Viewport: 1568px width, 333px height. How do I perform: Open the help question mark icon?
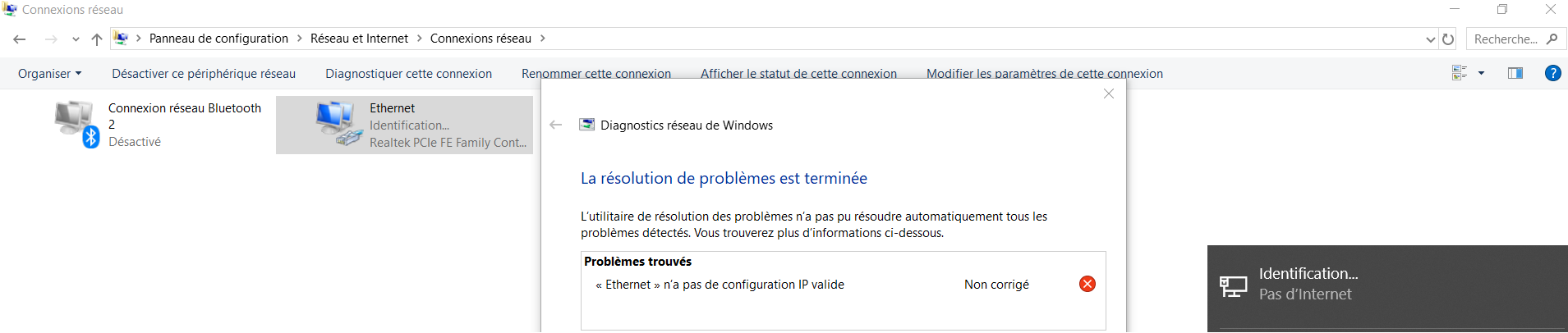tap(1552, 73)
